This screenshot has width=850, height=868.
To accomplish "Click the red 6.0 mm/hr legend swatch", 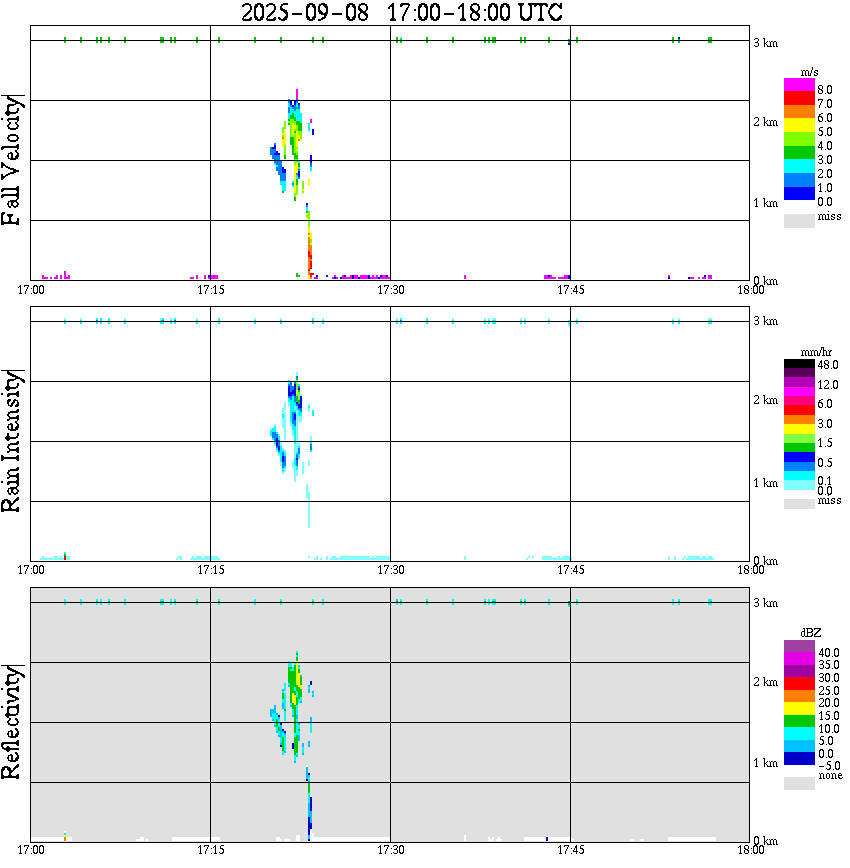I will [799, 410].
